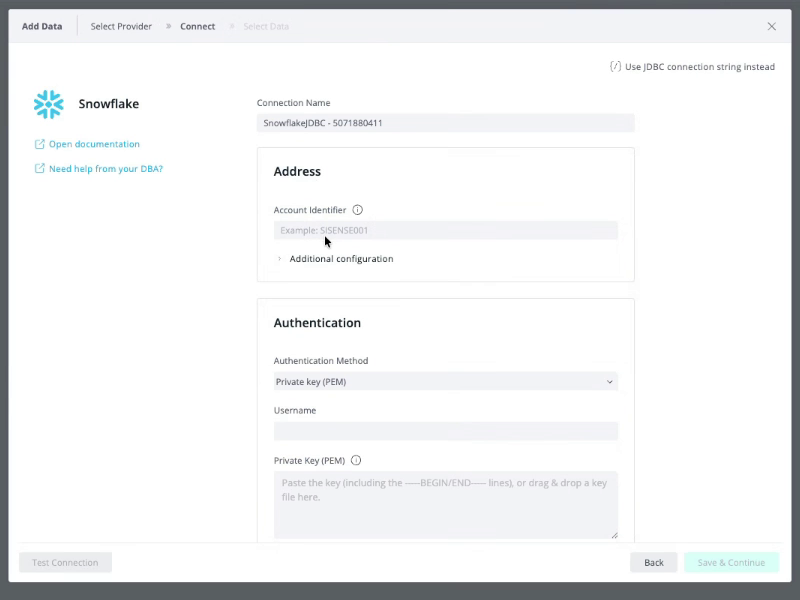Click the Authentication section heading
800x600 pixels.
pyautogui.click(x=317, y=323)
